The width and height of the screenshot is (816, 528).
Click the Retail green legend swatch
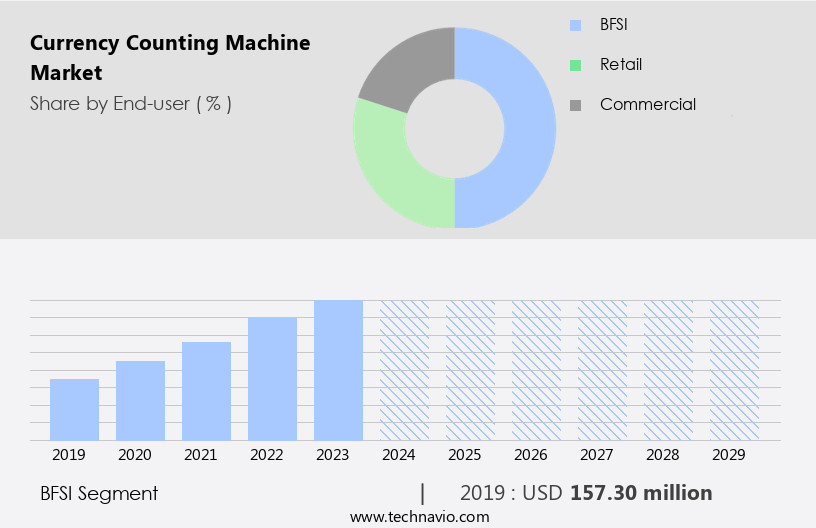(575, 65)
